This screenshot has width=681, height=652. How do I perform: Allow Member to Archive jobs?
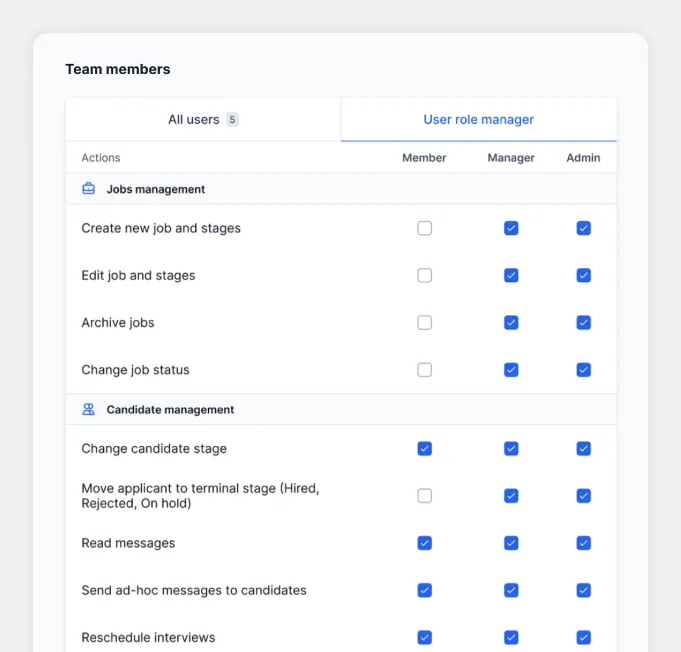tap(425, 322)
